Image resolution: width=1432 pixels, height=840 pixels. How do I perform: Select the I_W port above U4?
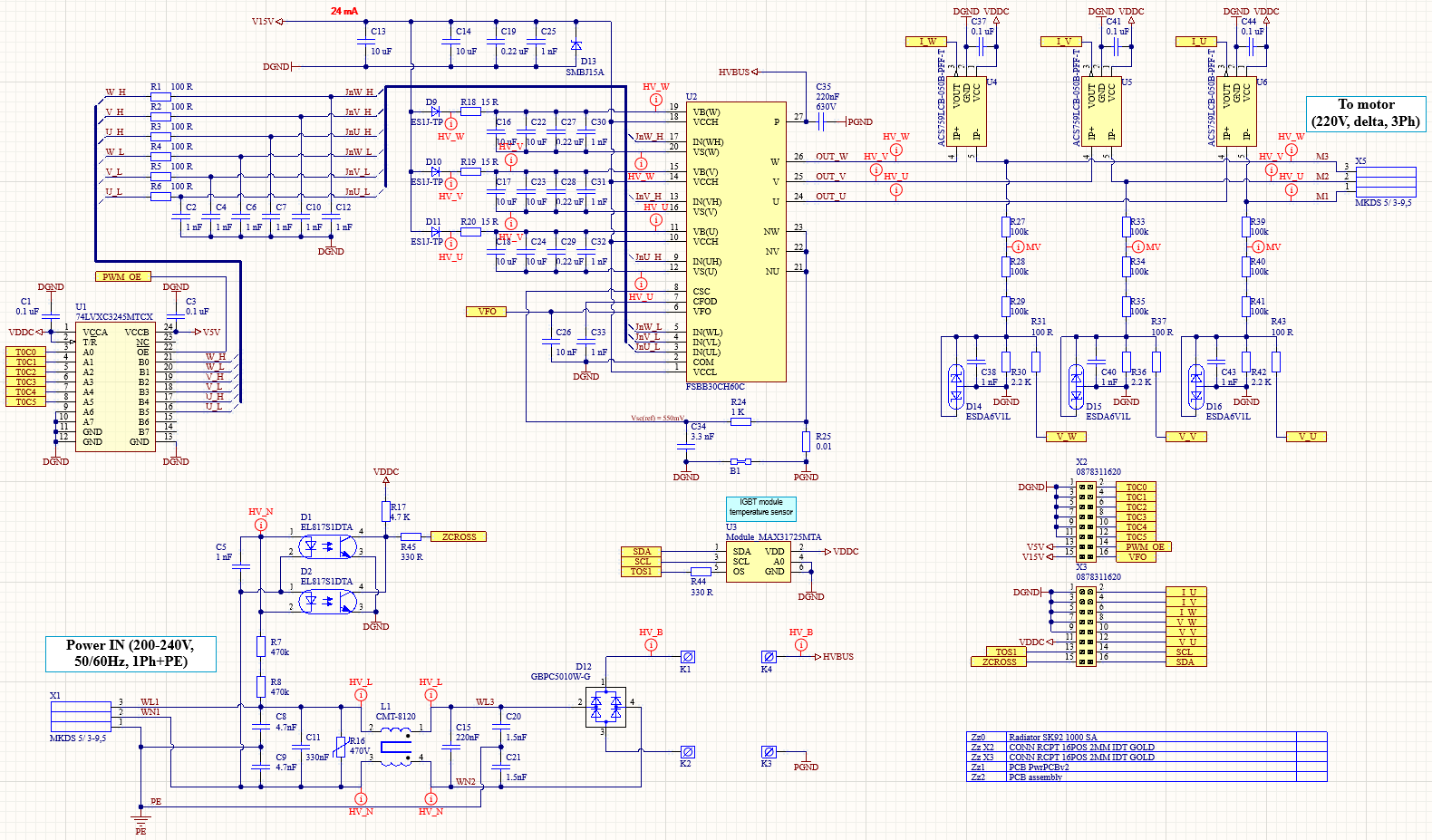926,42
